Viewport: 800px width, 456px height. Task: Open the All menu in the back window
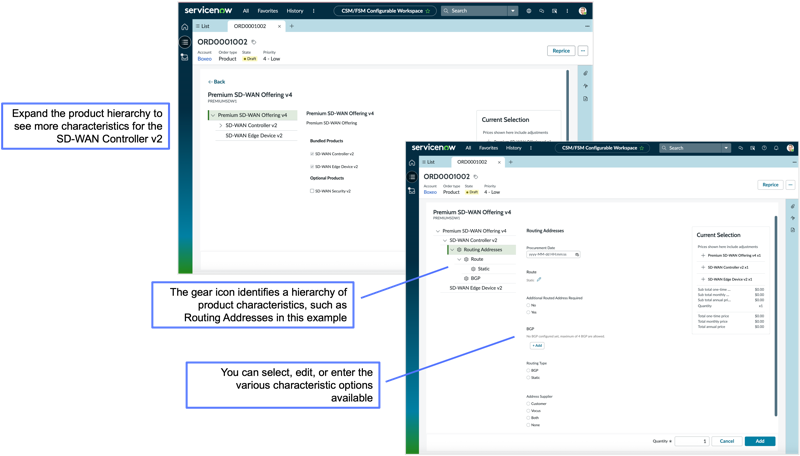[246, 11]
